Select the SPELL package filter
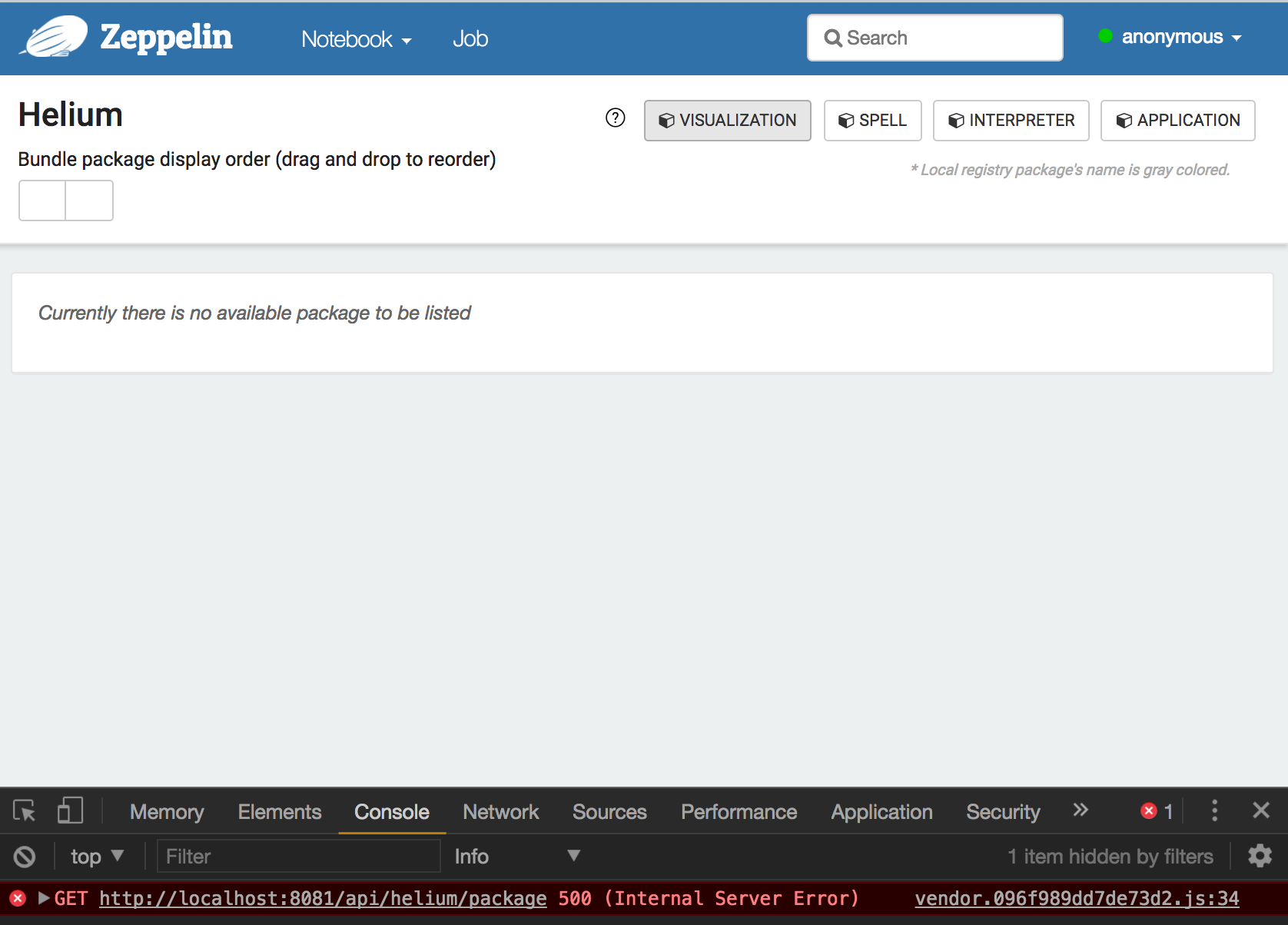The image size is (1288, 925). tap(873, 121)
